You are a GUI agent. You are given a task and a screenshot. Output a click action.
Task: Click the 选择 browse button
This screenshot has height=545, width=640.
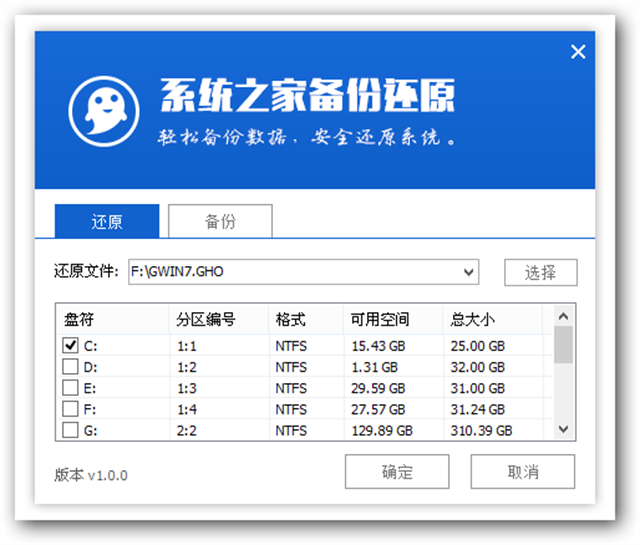coord(539,272)
